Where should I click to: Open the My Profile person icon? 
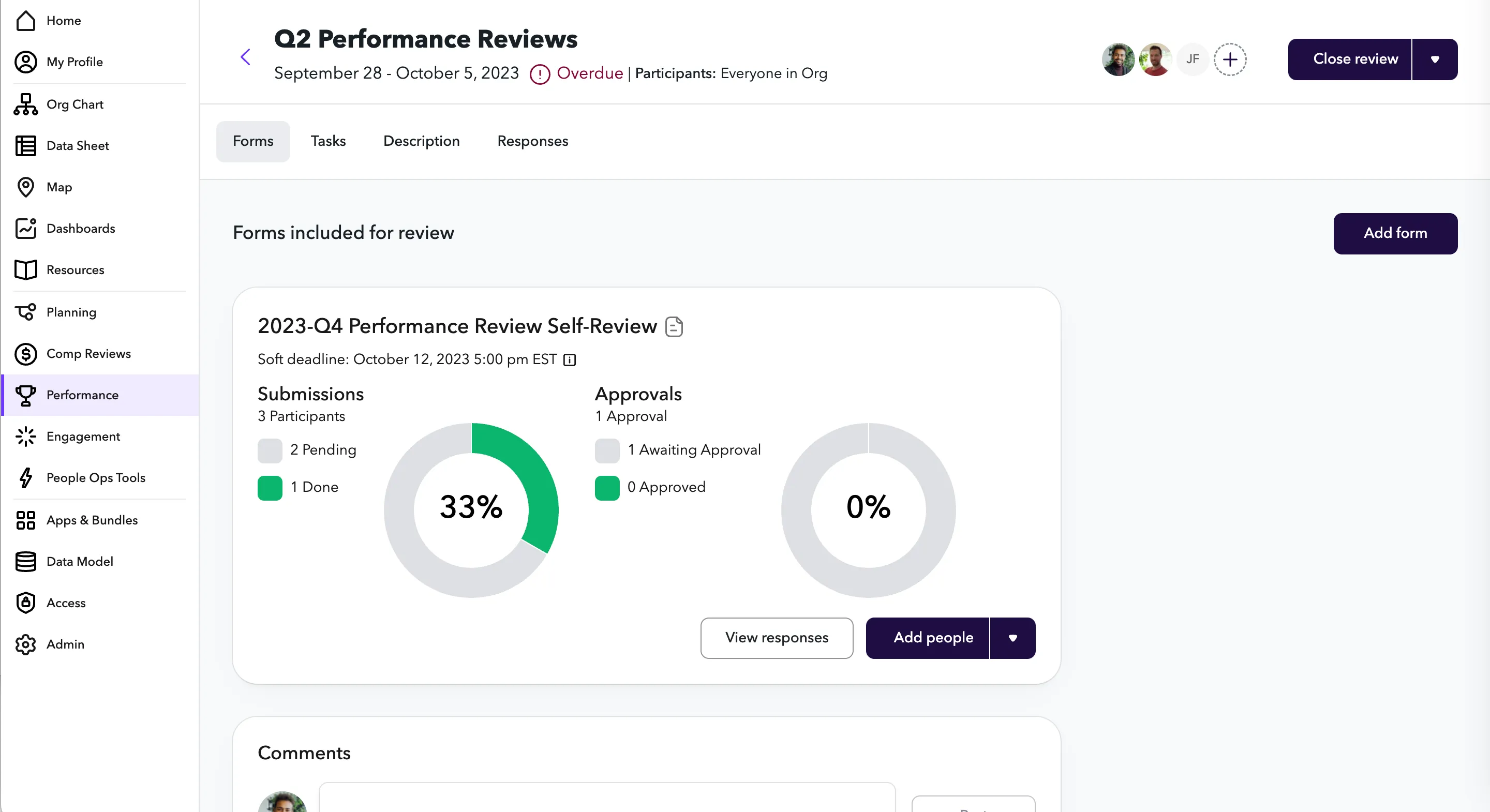[25, 62]
